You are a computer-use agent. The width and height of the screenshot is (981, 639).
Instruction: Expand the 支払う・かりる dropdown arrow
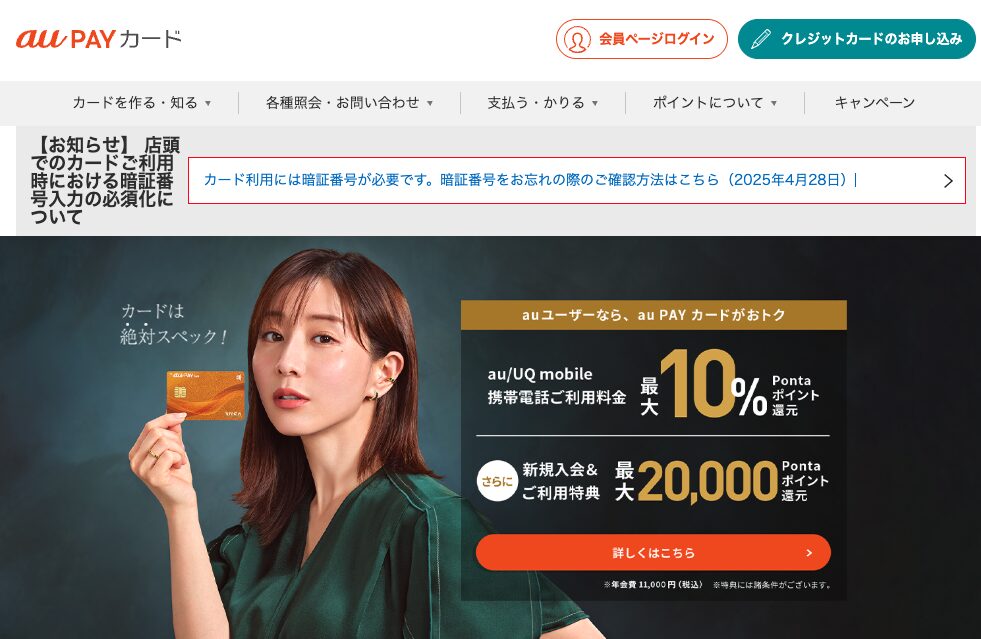pos(595,103)
